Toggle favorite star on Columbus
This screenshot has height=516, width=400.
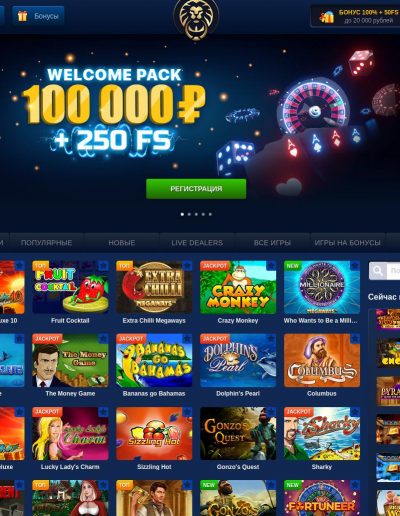coord(355,339)
